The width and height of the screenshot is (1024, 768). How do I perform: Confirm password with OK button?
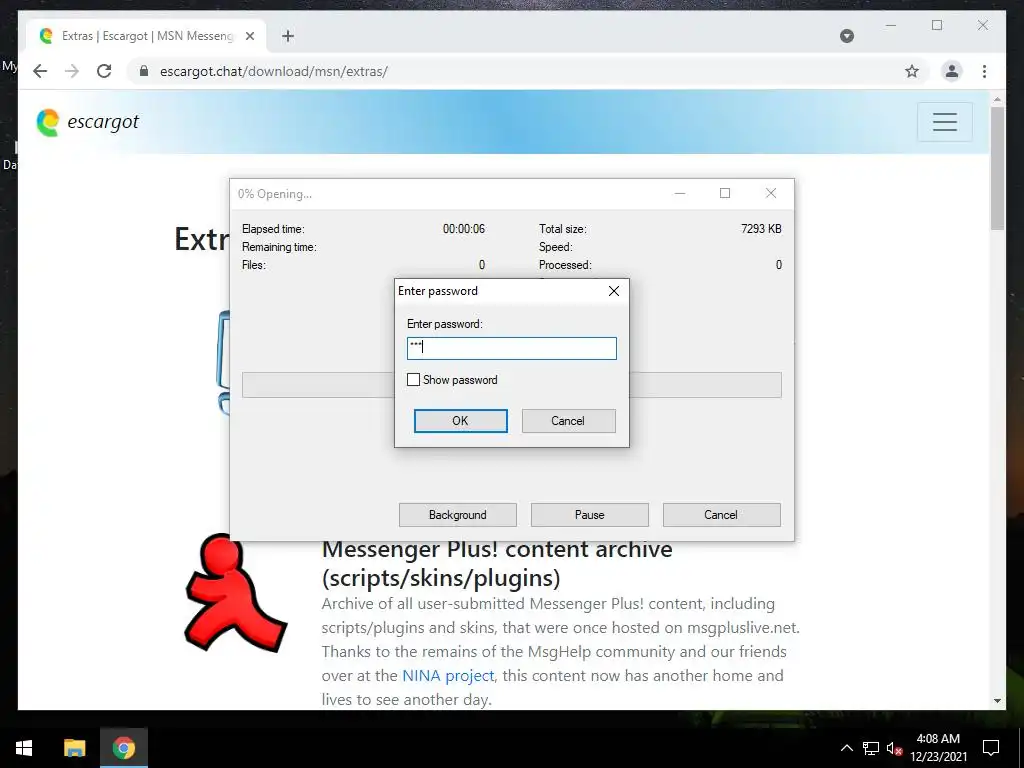[460, 421]
